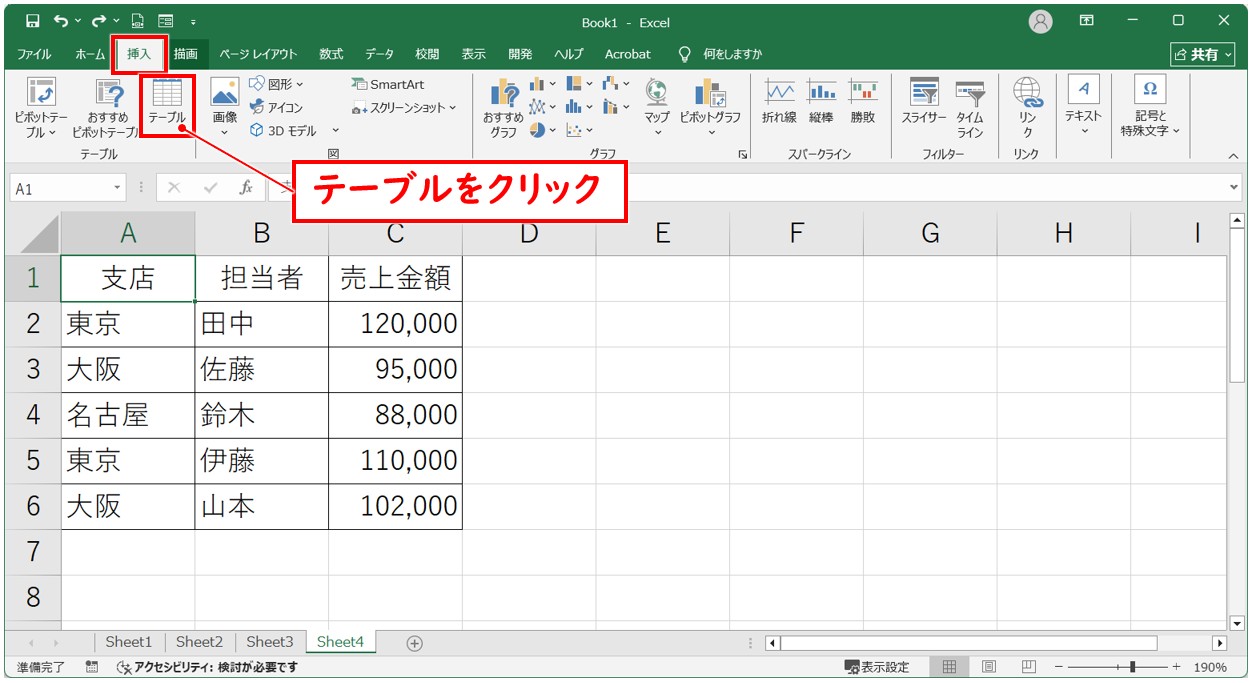Expand the Name Box dropdown arrow
The image size is (1253, 683).
(118, 188)
